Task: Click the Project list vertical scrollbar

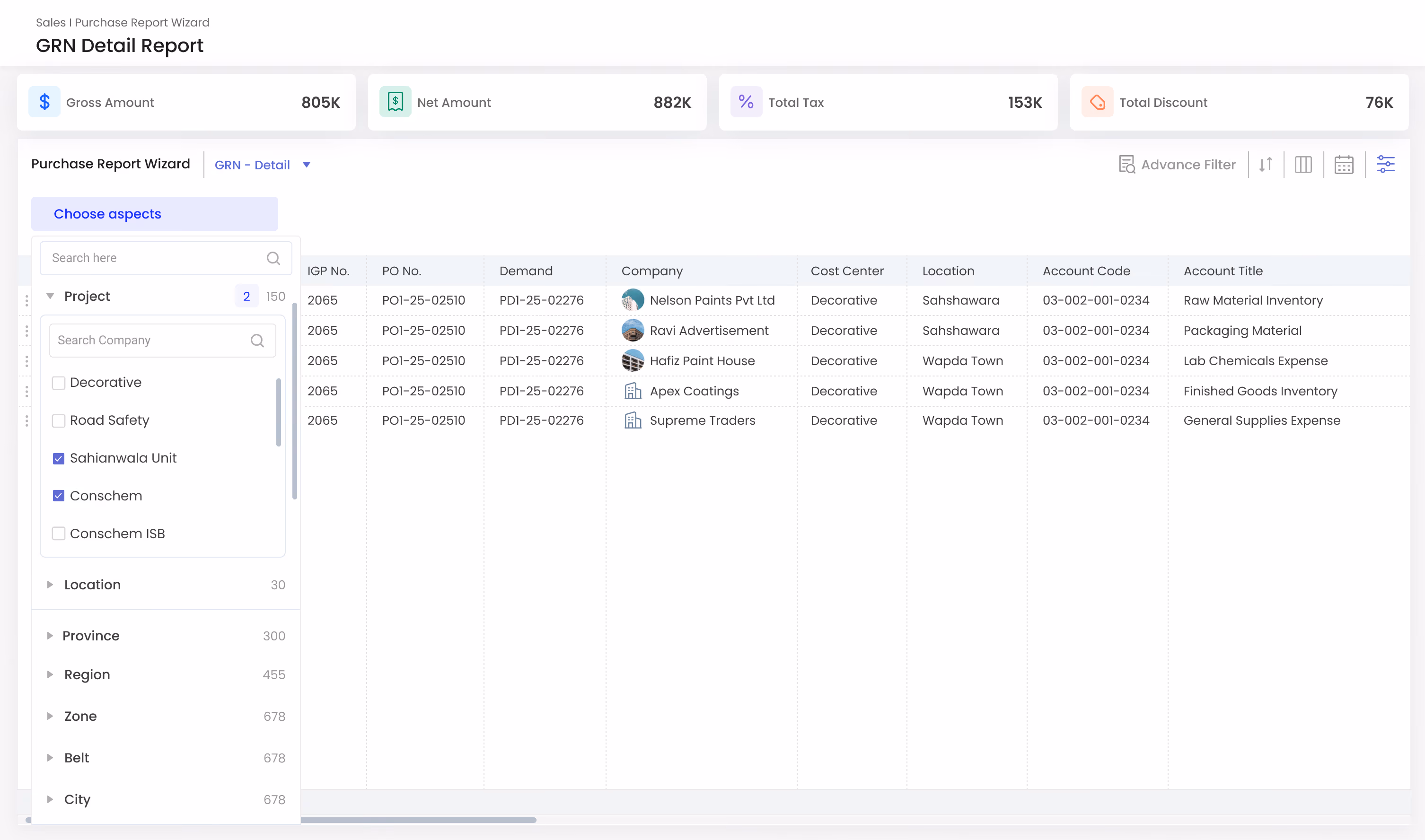Action: point(279,412)
